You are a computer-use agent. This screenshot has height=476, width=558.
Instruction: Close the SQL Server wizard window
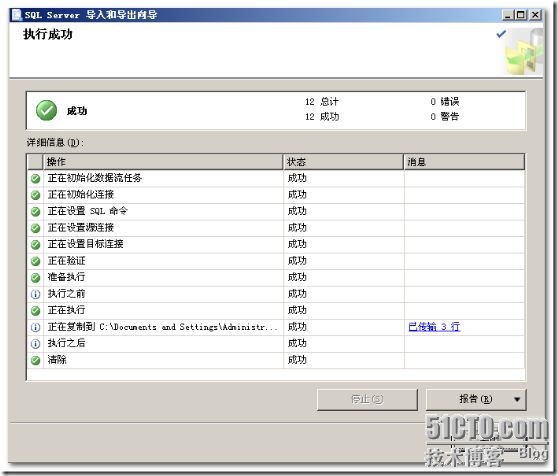coord(535,15)
